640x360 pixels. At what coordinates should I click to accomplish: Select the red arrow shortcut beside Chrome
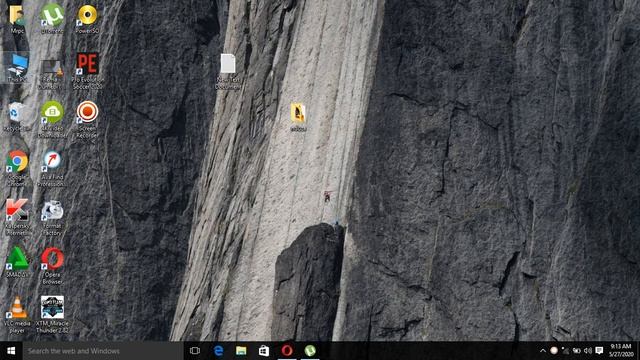click(x=52, y=168)
